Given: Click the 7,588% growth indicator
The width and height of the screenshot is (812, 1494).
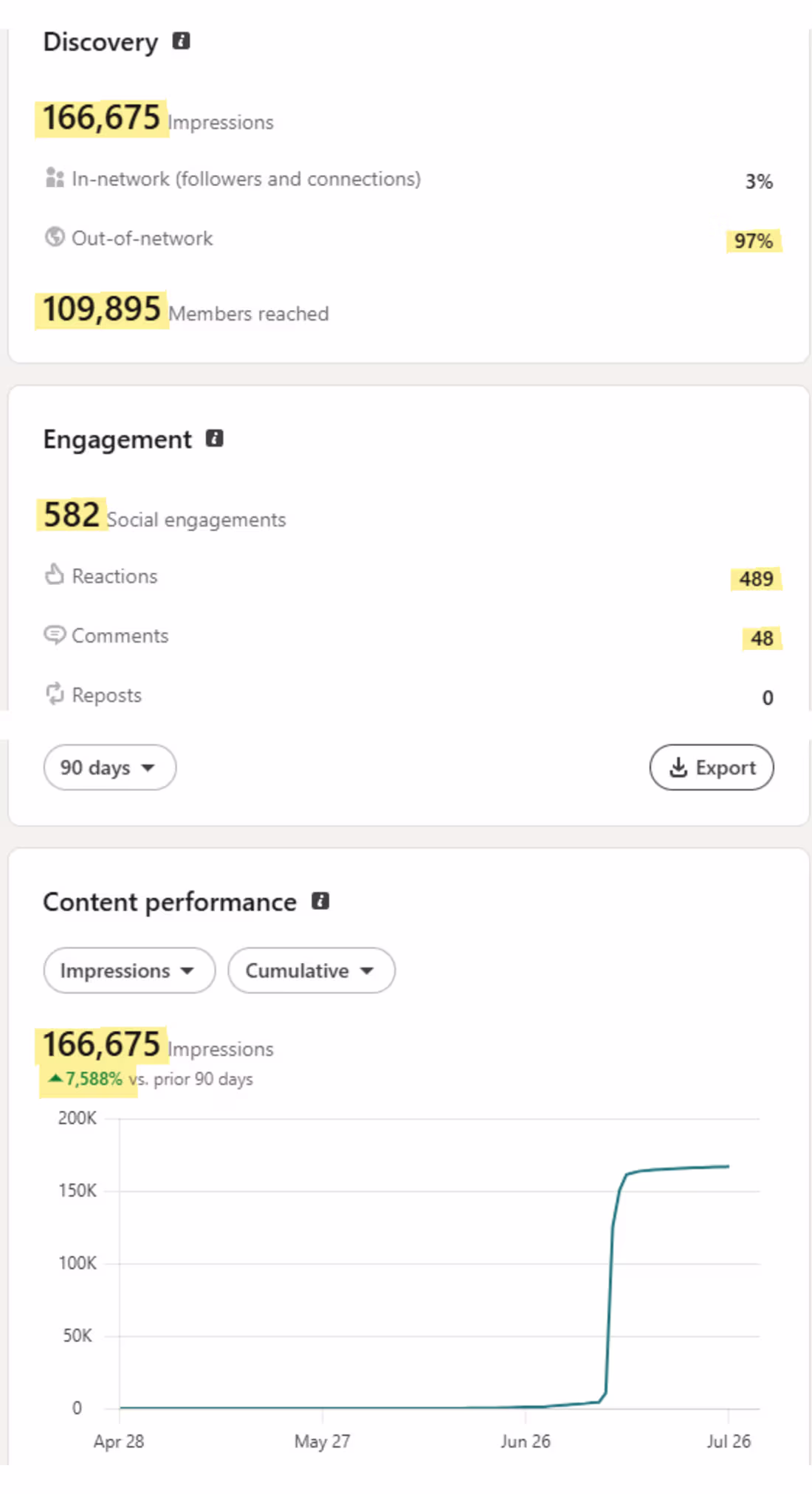Looking at the screenshot, I should (86, 1079).
